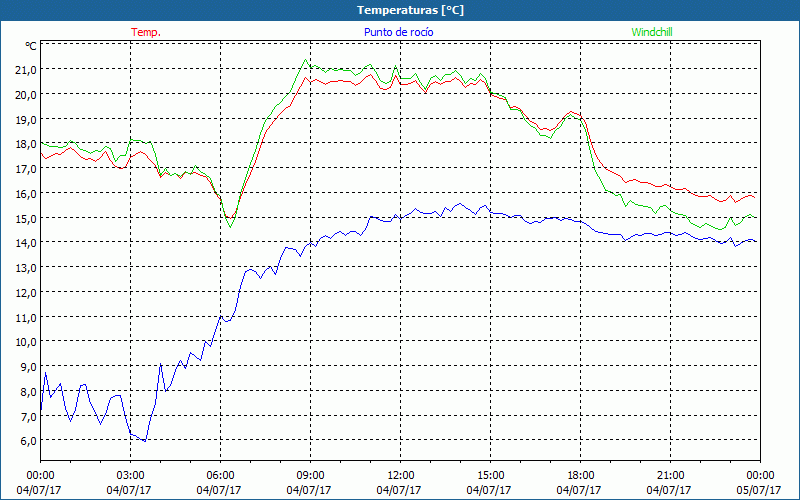Image resolution: width=800 pixels, height=500 pixels.
Task: Click the °C unit label on the axis
Action: 31,46
